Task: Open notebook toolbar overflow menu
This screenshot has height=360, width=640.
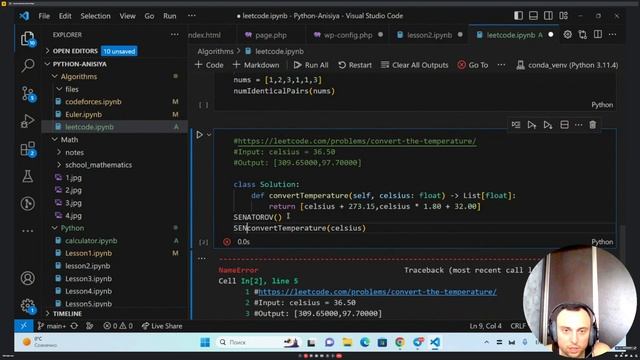Action: [x=501, y=65]
